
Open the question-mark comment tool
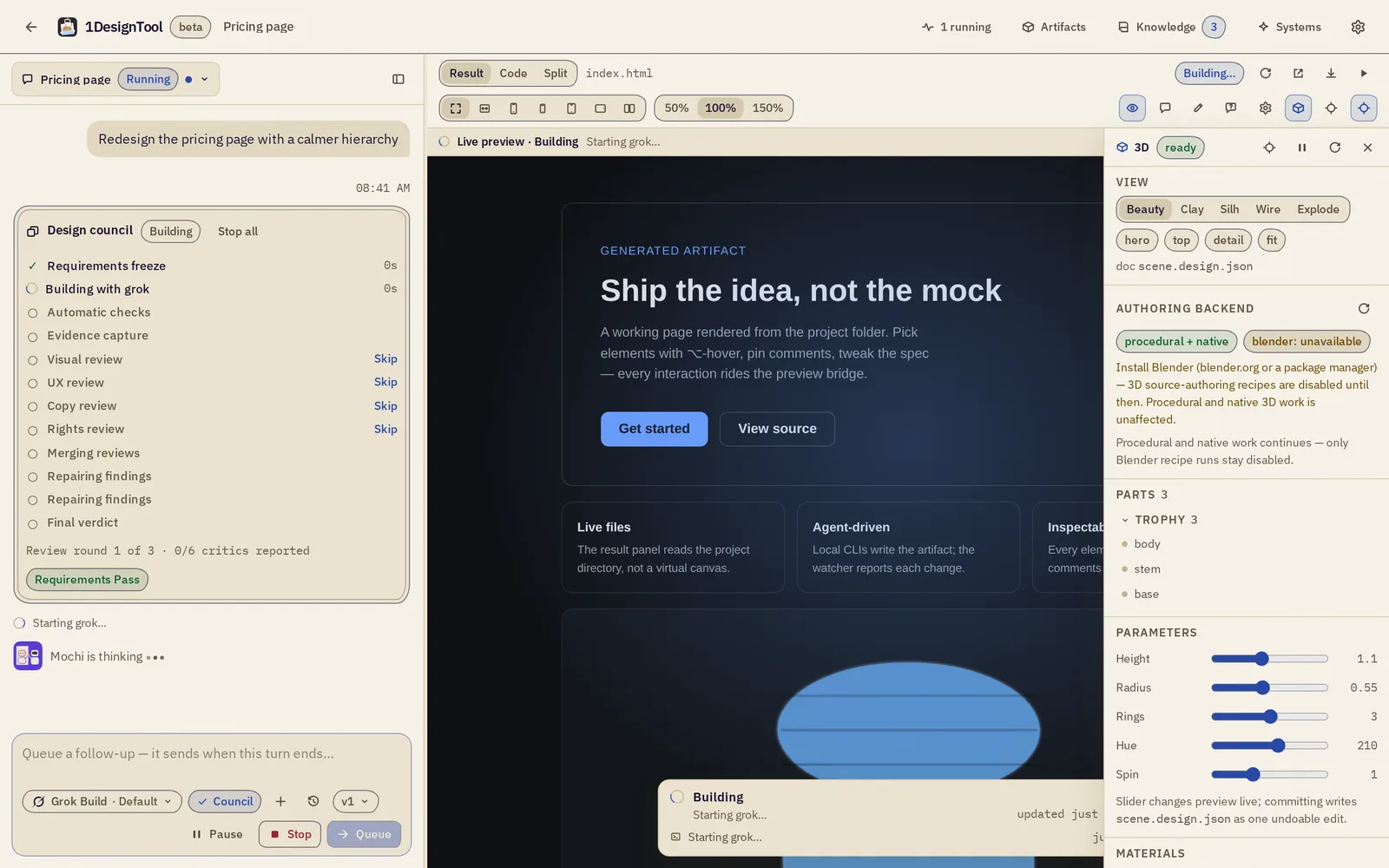coord(1230,108)
